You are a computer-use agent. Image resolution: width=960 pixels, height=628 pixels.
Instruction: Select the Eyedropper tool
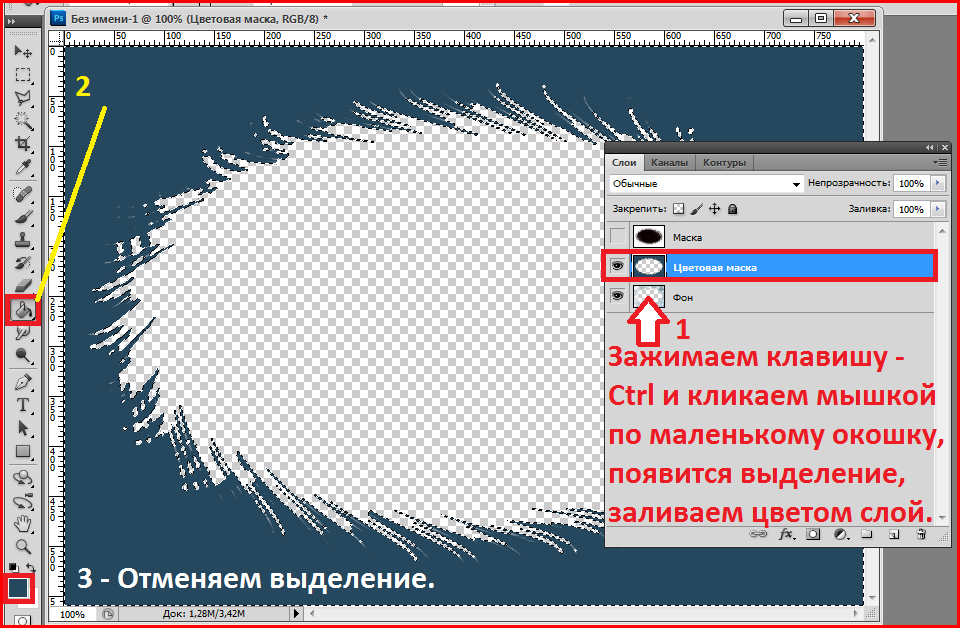[x=23, y=166]
